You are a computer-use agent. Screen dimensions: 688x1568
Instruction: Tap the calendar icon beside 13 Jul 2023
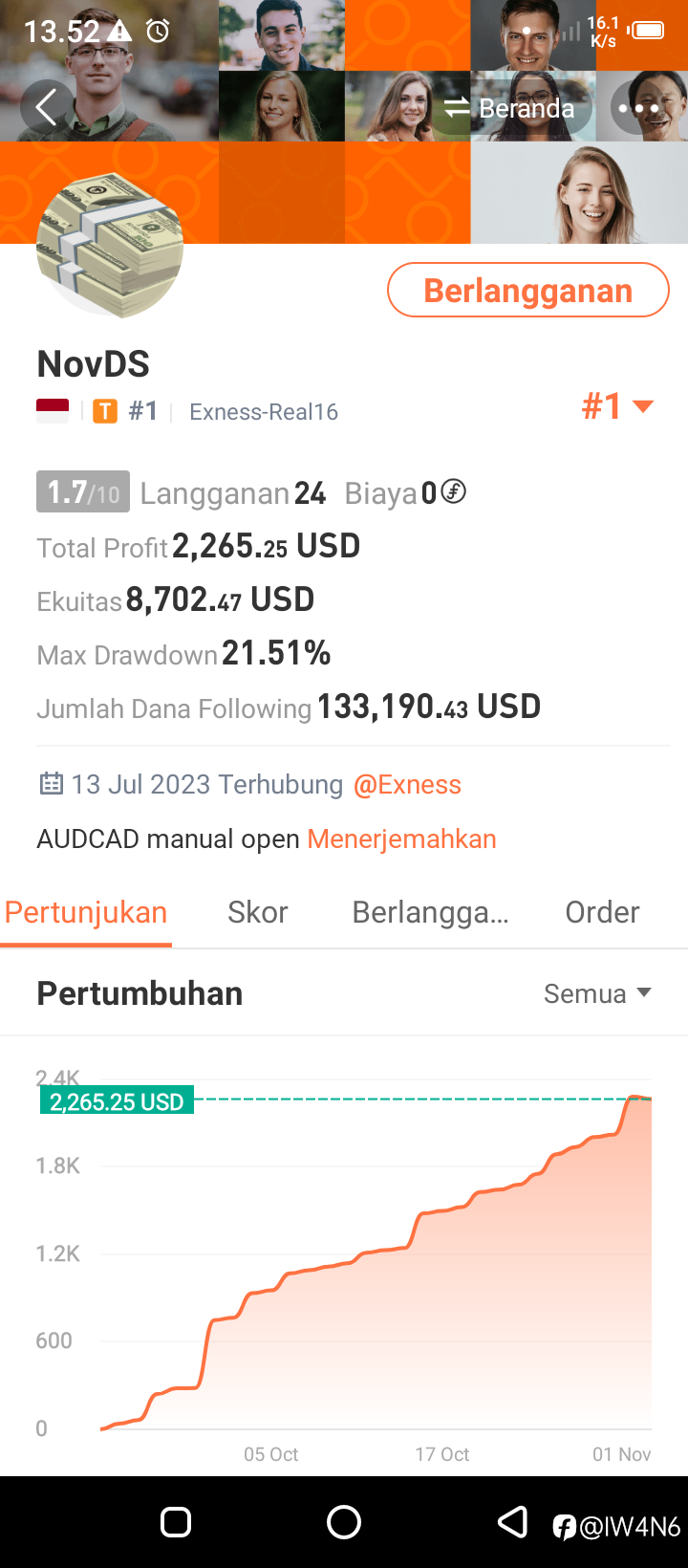[51, 784]
